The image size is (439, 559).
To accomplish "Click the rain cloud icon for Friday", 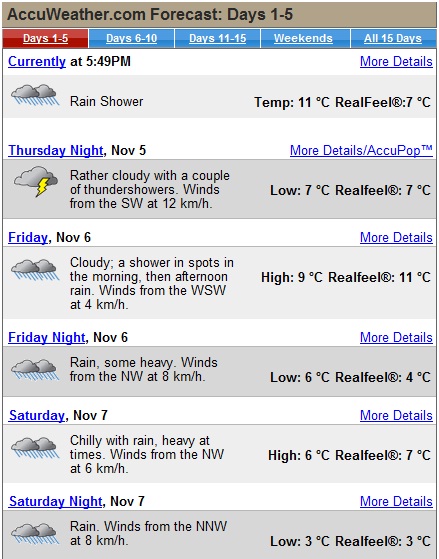I will (35, 270).
